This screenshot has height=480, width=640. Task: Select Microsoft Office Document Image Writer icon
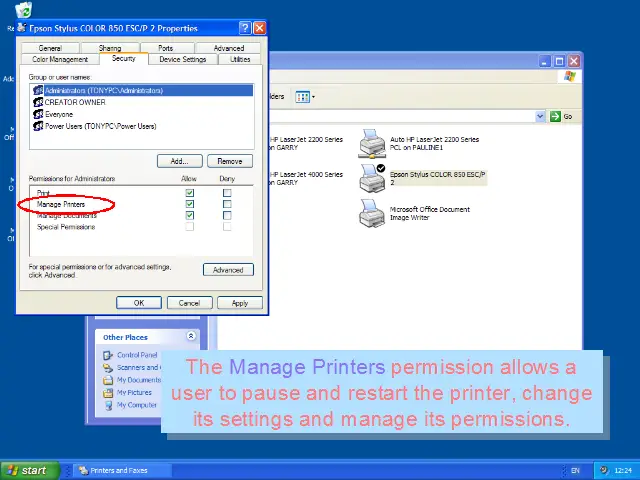(x=371, y=213)
